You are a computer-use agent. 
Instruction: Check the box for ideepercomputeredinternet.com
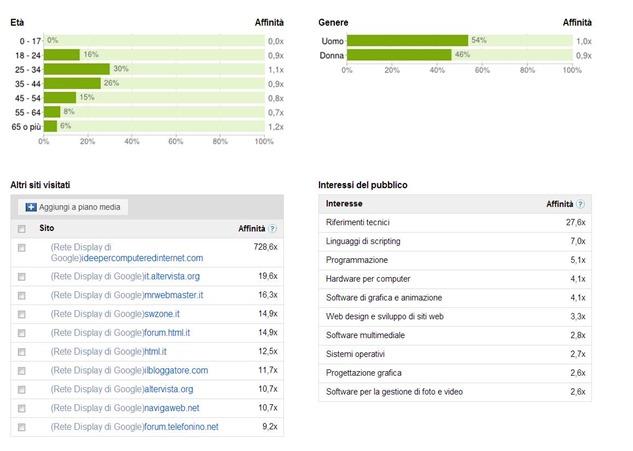[x=22, y=248]
